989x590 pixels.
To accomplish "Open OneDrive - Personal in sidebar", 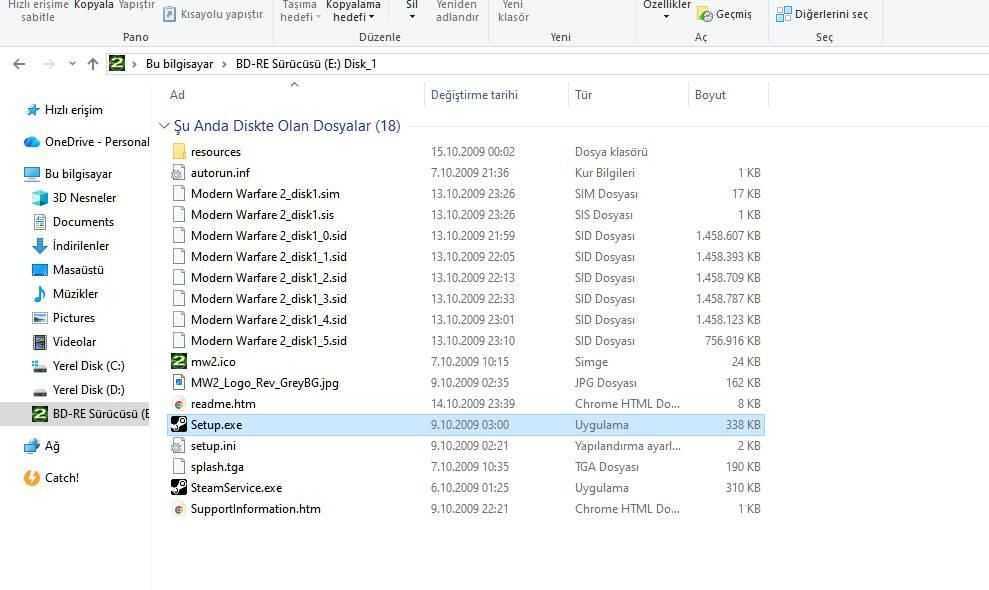I will (x=97, y=142).
